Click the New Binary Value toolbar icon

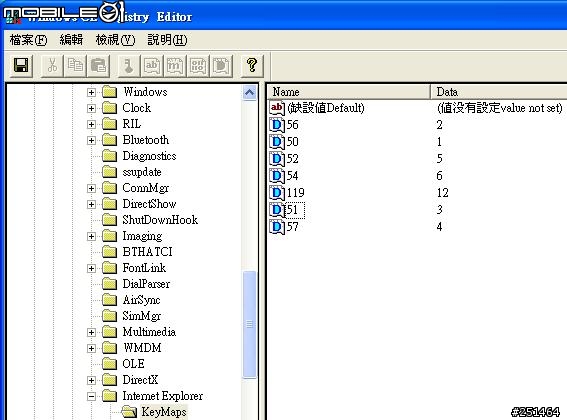(198, 66)
